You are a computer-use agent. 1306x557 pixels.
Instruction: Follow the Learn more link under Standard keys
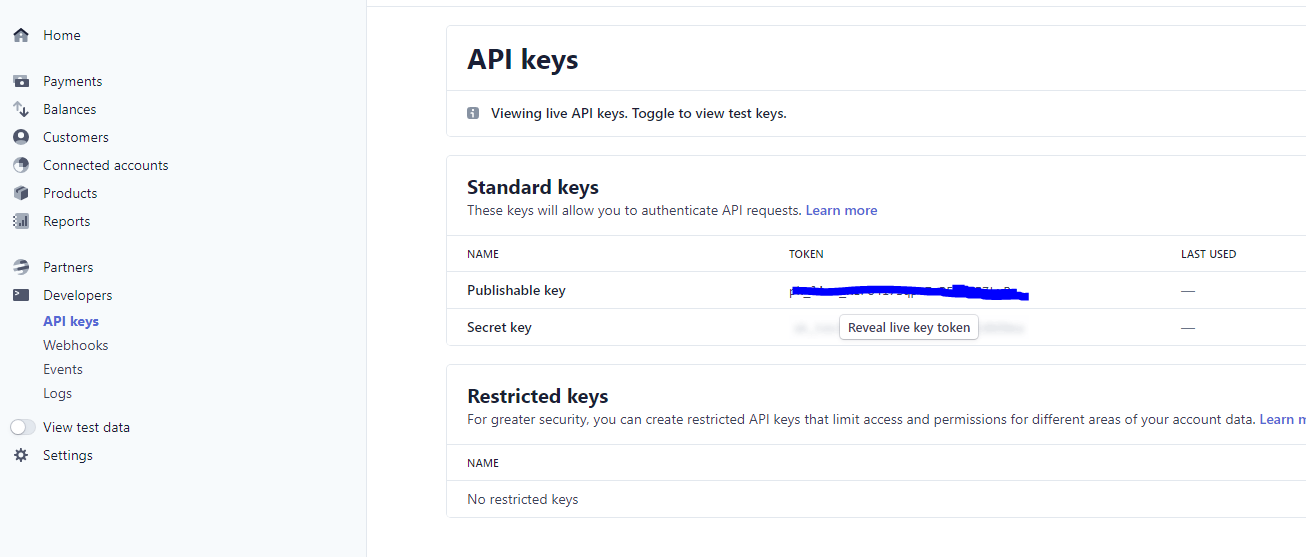pyautogui.click(x=841, y=210)
